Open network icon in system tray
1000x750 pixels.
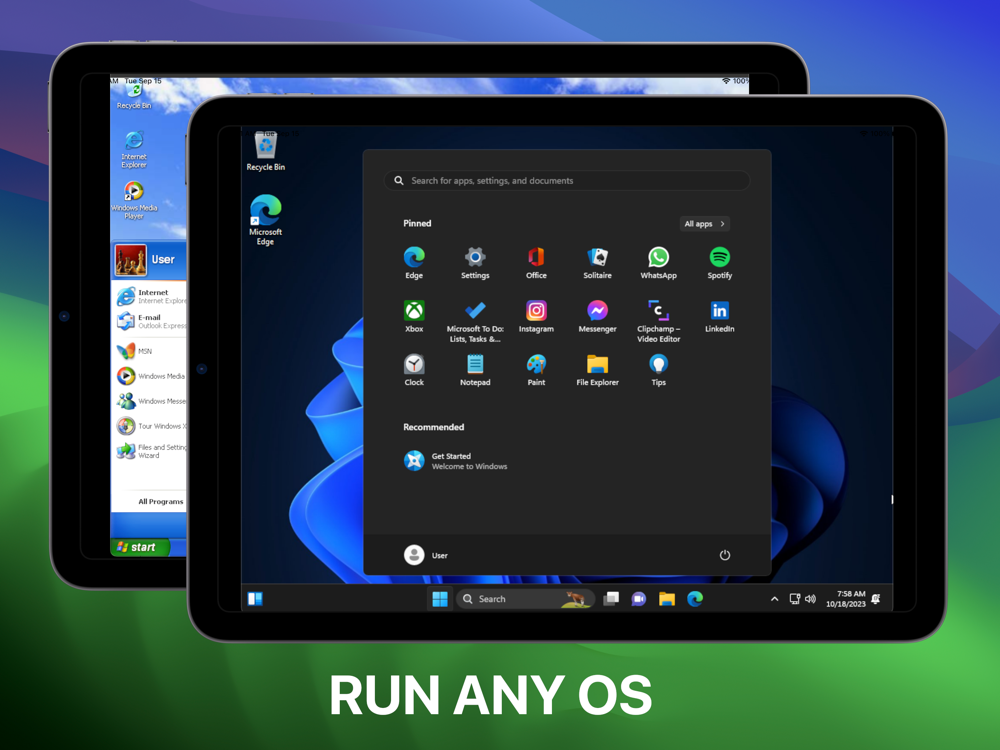[795, 599]
